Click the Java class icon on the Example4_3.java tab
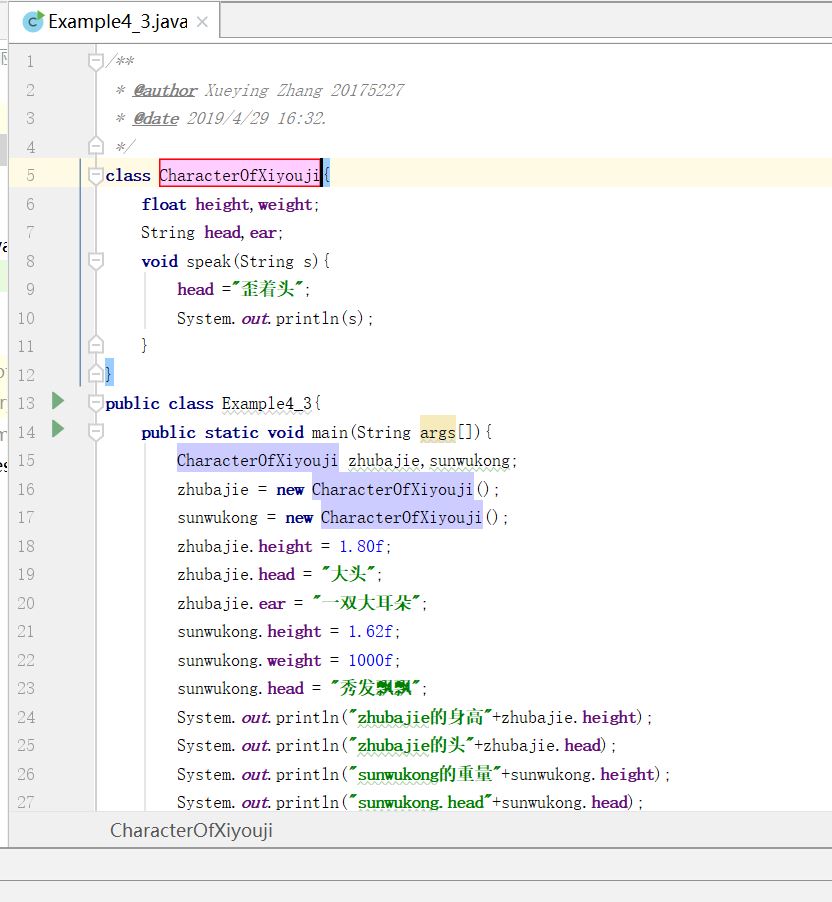The height and width of the screenshot is (902, 832). click(34, 21)
